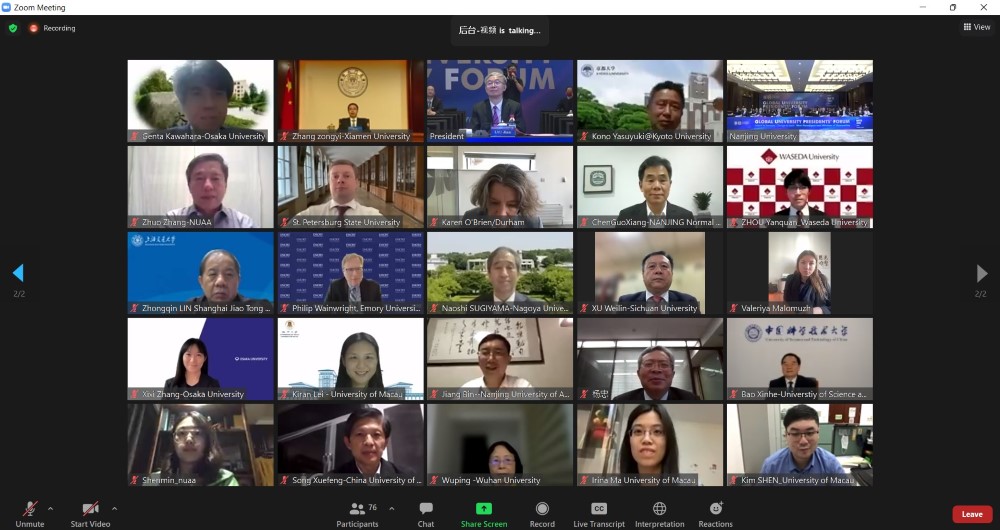This screenshot has height=530, width=1000.
Task: Go to previous page with left arrow
Action: coord(17,273)
